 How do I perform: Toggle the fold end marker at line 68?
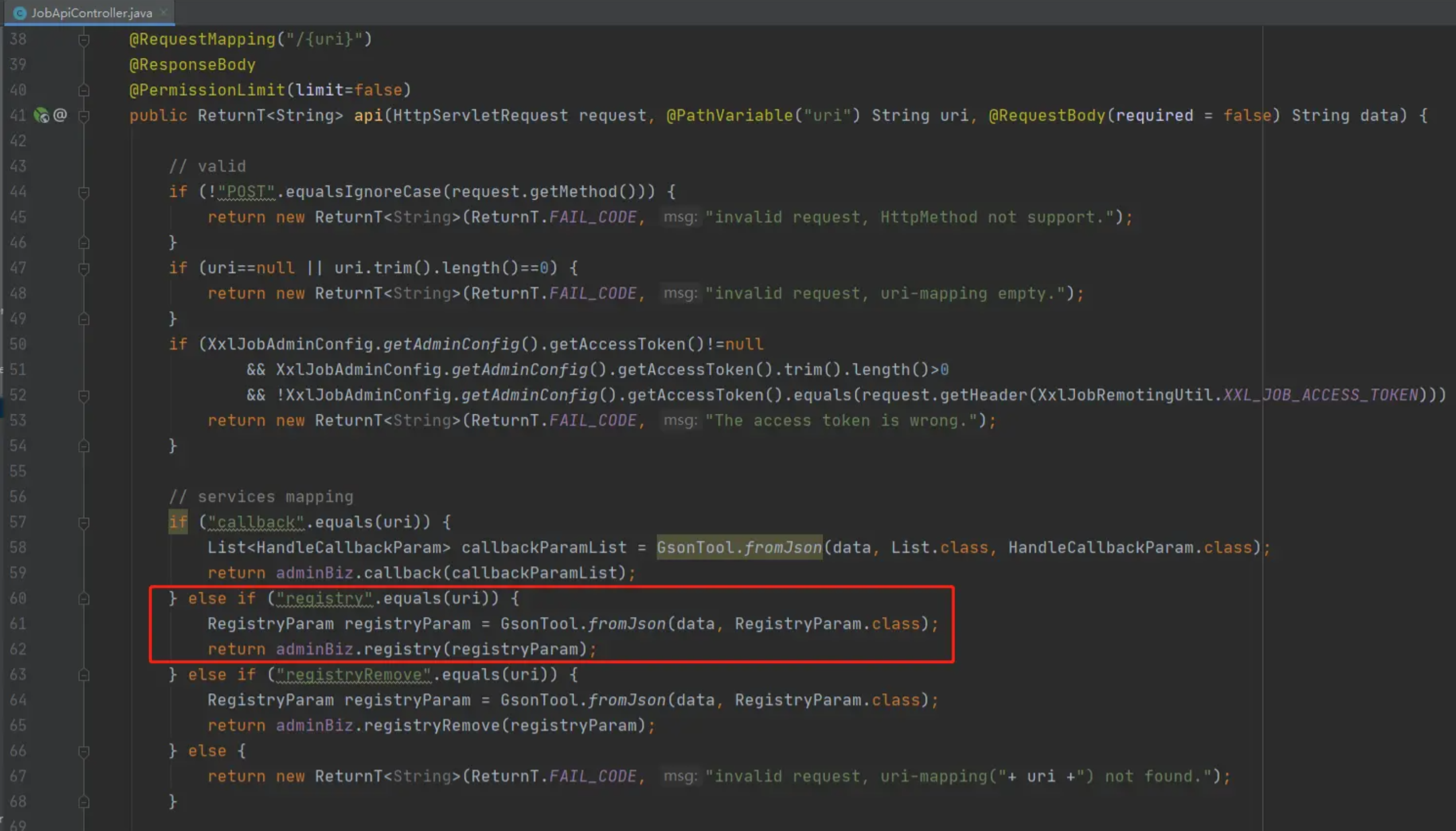point(84,802)
